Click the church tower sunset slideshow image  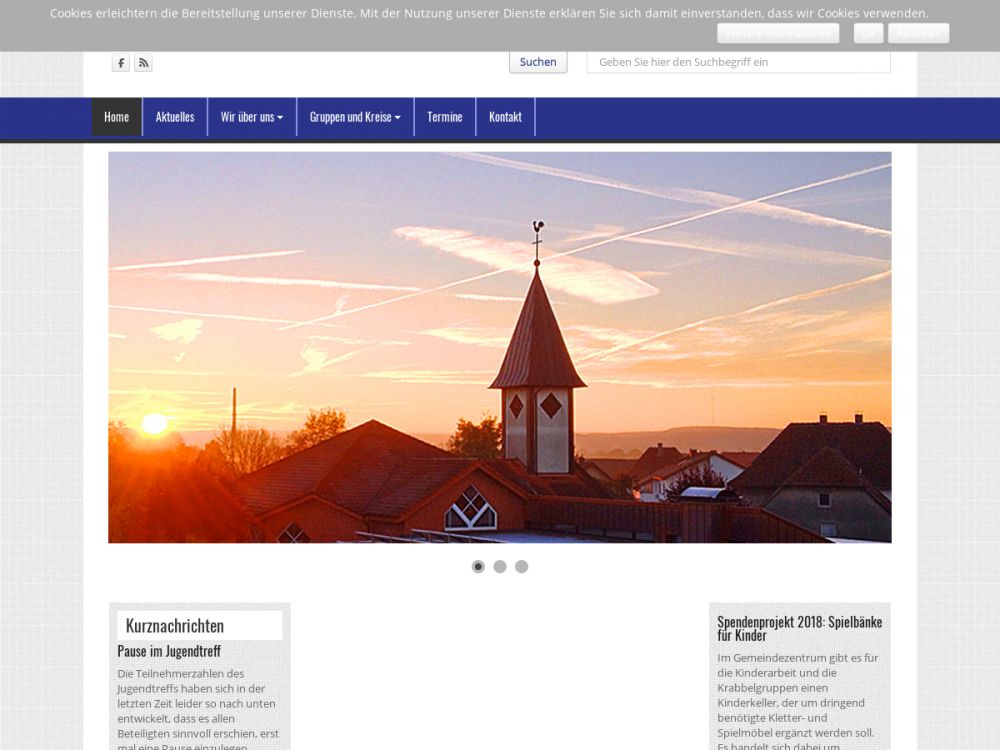tap(499, 347)
